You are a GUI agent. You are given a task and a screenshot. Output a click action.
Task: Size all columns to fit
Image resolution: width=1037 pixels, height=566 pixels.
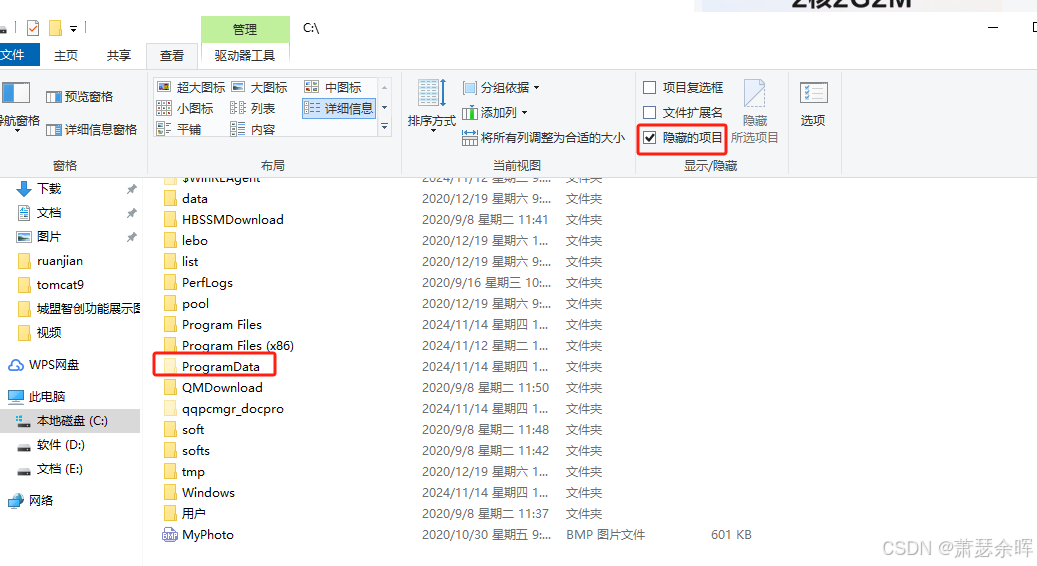point(543,138)
